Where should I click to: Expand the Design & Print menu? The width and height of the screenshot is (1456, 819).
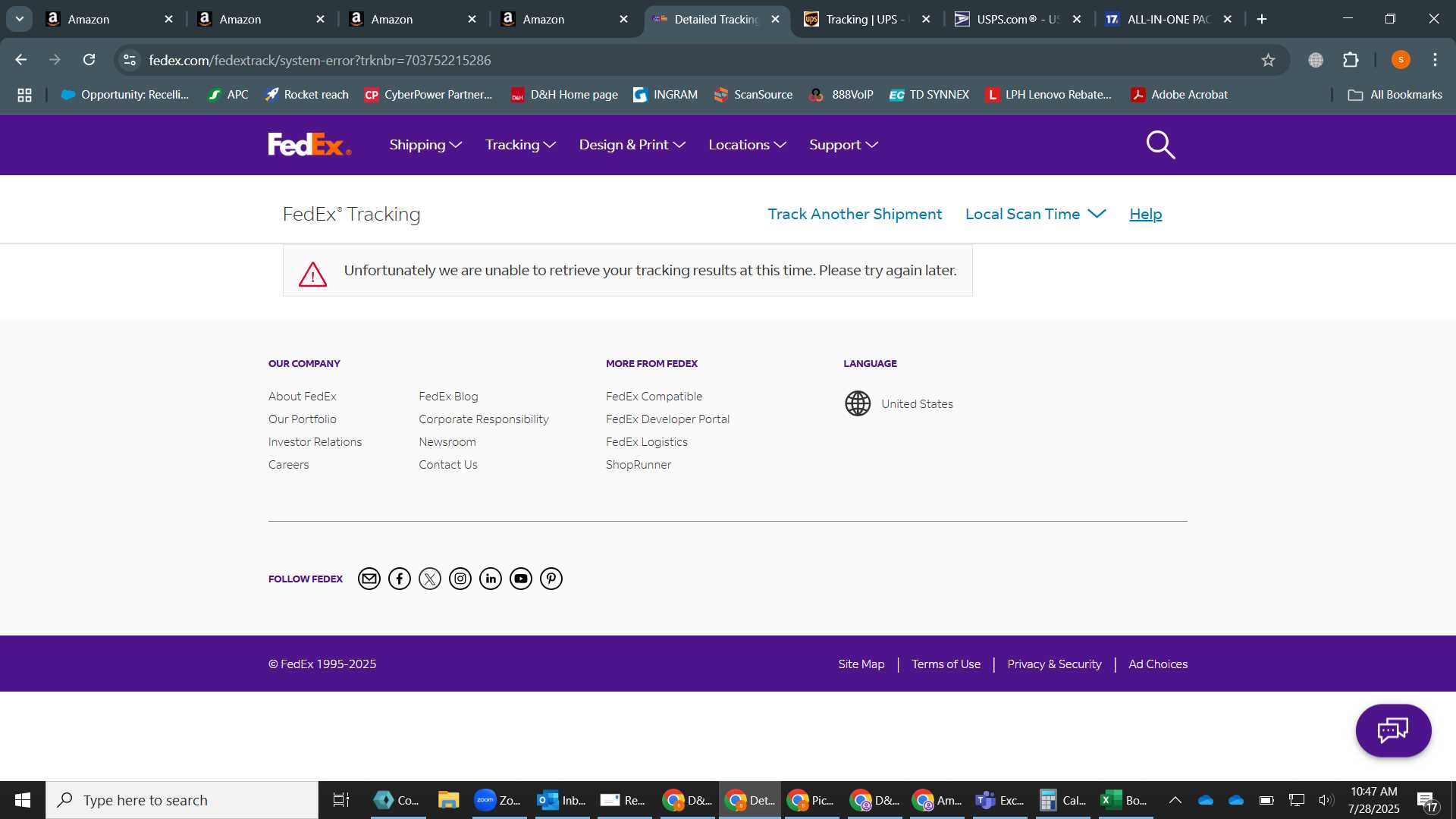click(x=632, y=145)
